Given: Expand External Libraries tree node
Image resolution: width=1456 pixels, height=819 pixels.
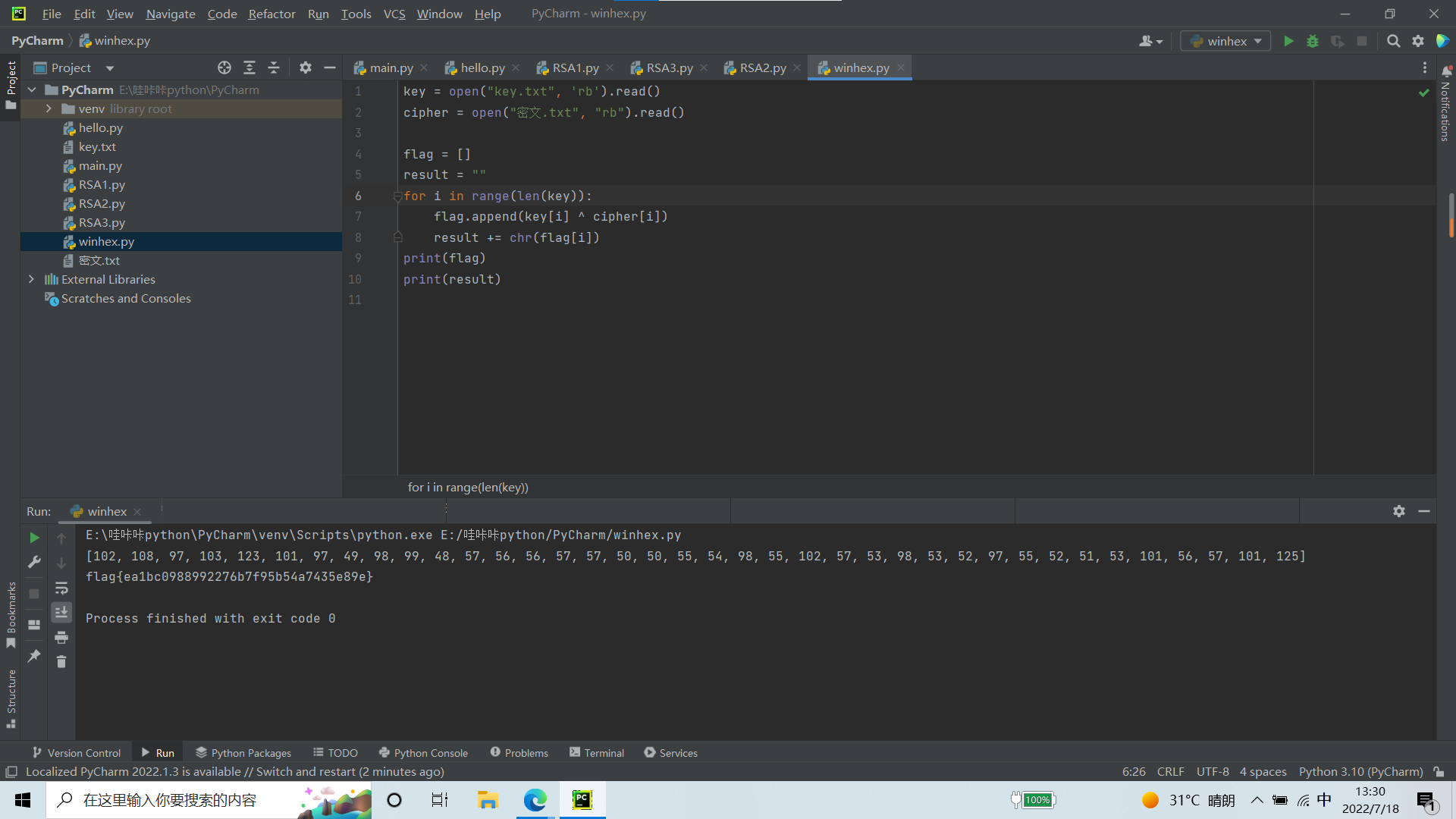Looking at the screenshot, I should click(31, 279).
